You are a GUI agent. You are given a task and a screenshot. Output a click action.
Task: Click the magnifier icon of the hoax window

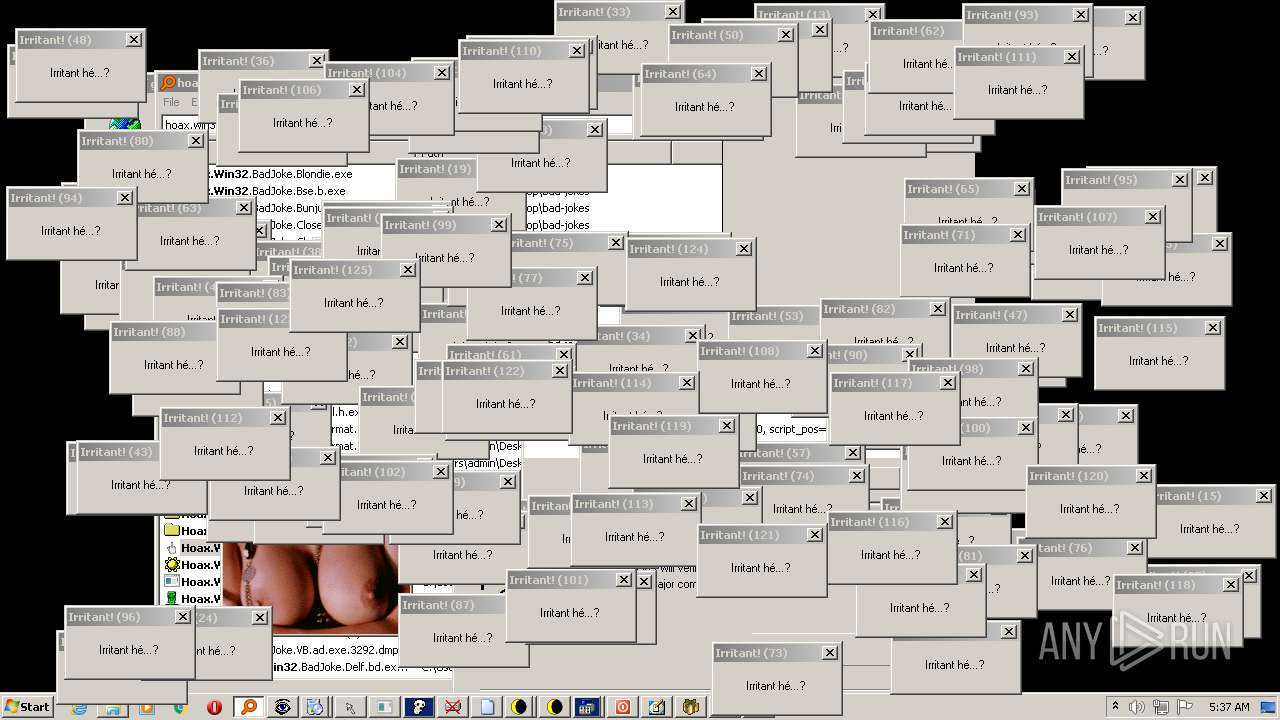click(168, 83)
